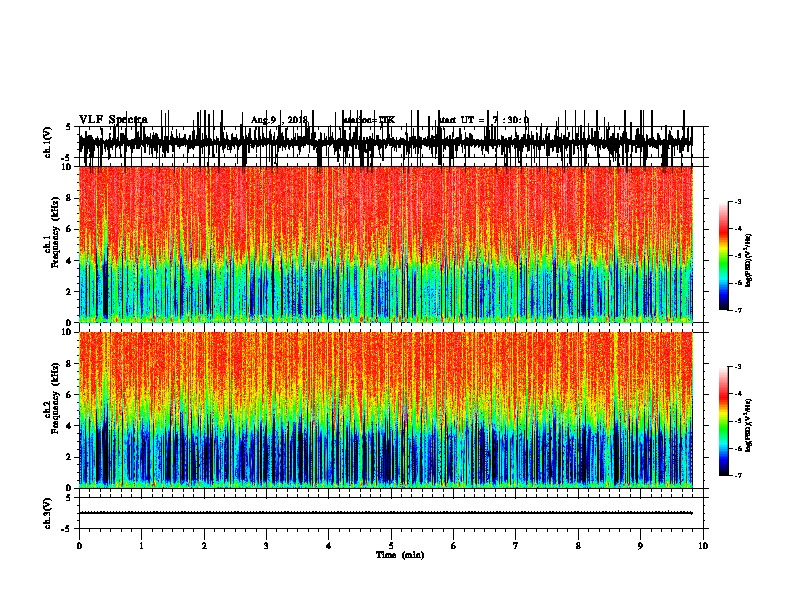The height and width of the screenshot is (612, 792).
Task: Select the date text 'Aug. 9, 2018'
Action: point(279,120)
